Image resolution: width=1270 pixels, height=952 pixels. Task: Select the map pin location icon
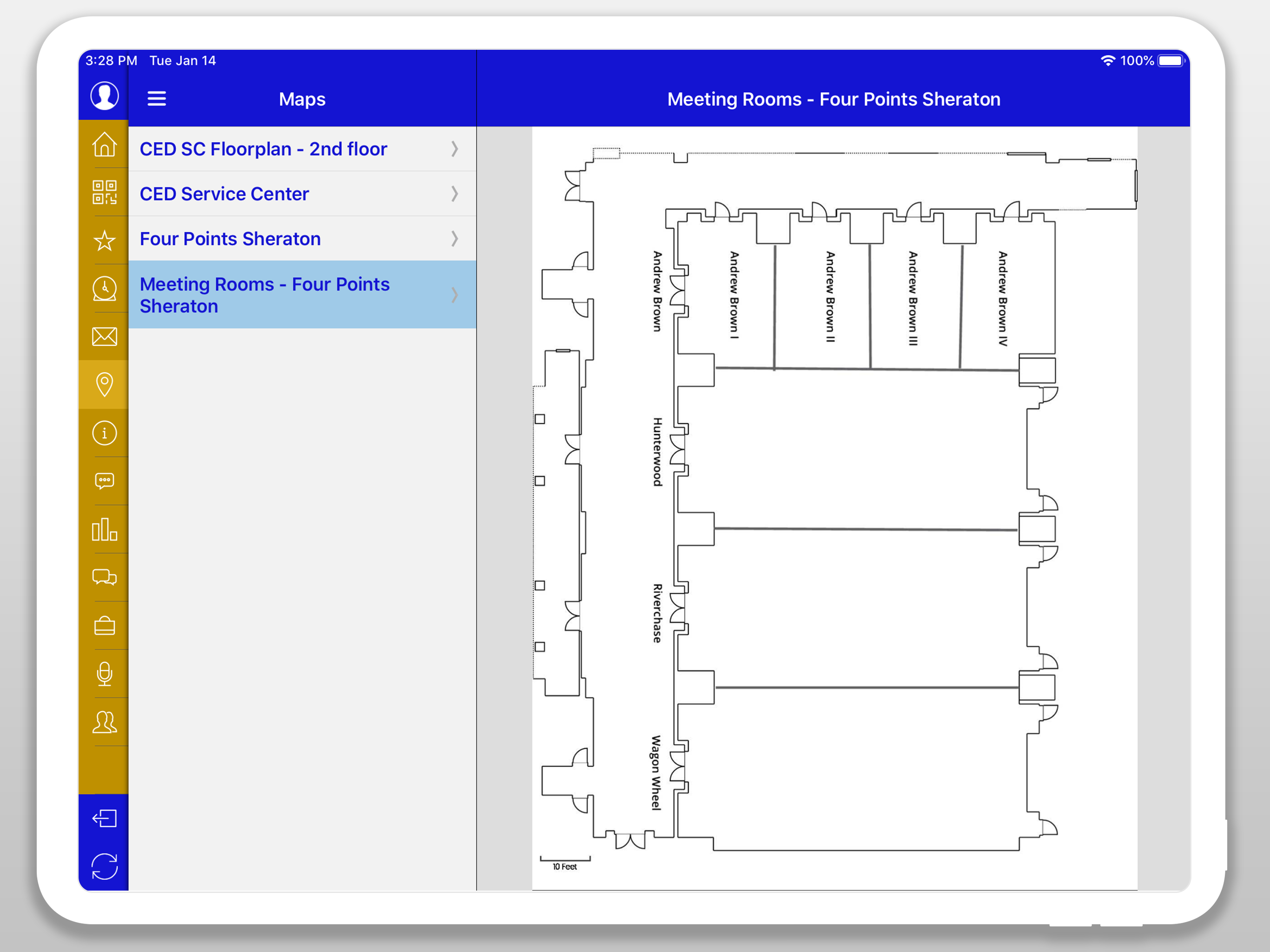(105, 384)
